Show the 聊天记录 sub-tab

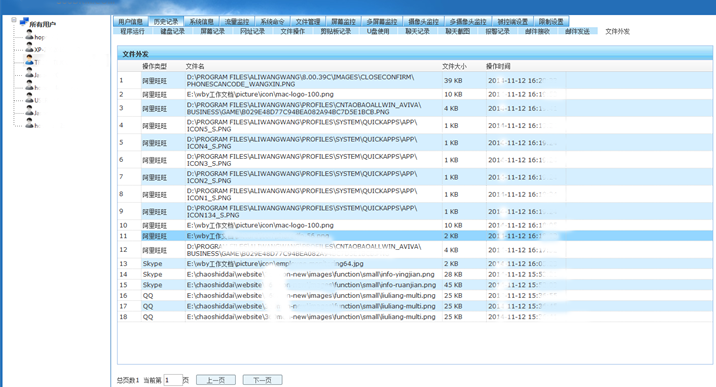point(417,31)
